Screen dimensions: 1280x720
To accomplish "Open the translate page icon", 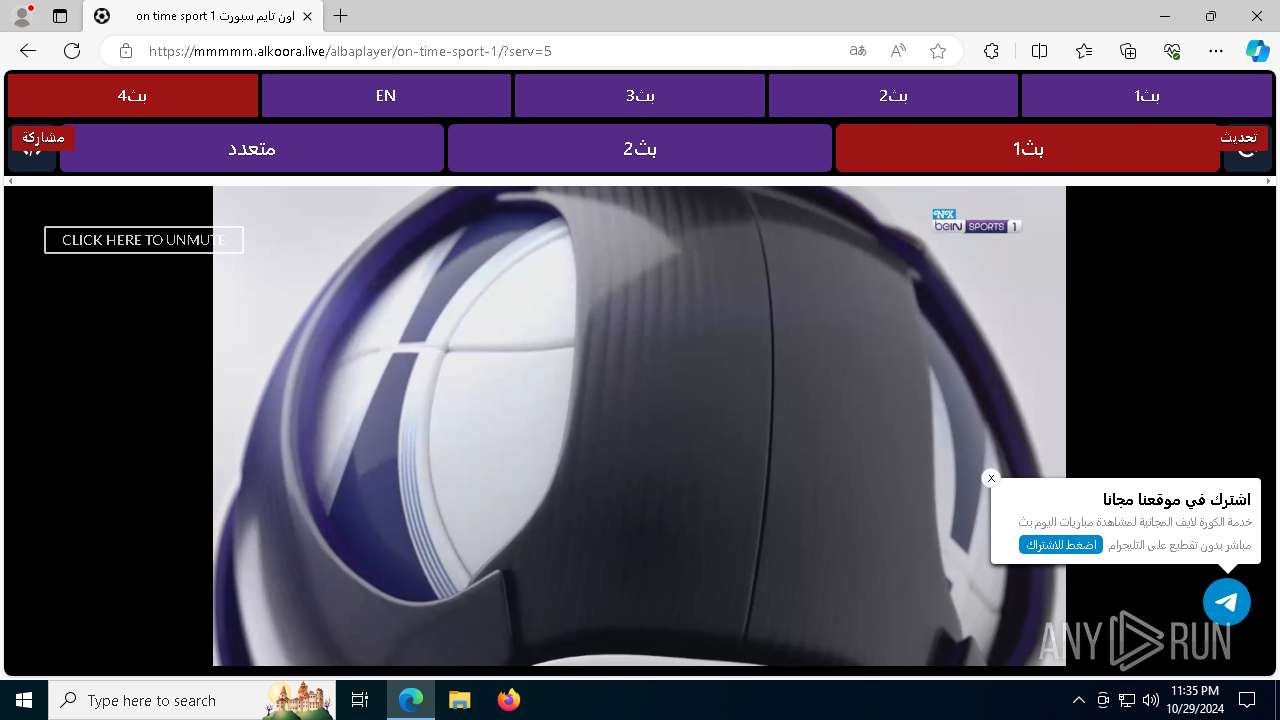I will tap(858, 51).
